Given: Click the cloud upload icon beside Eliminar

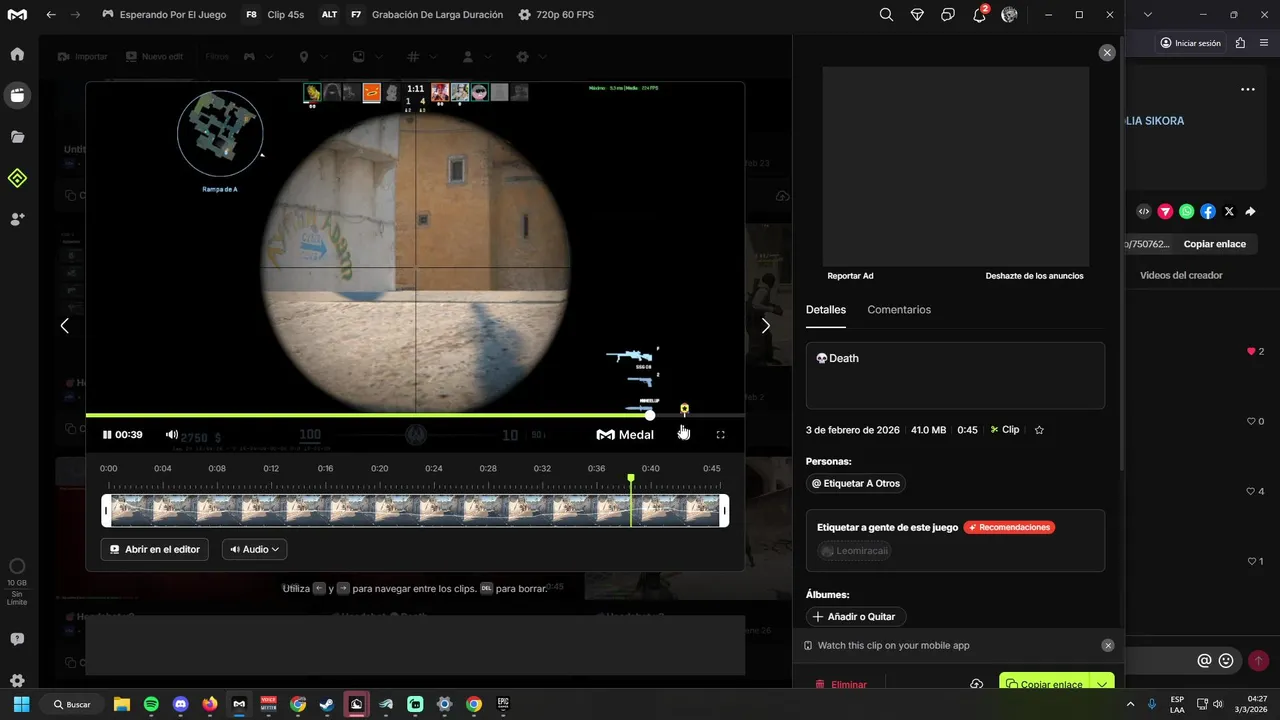Looking at the screenshot, I should tap(977, 685).
